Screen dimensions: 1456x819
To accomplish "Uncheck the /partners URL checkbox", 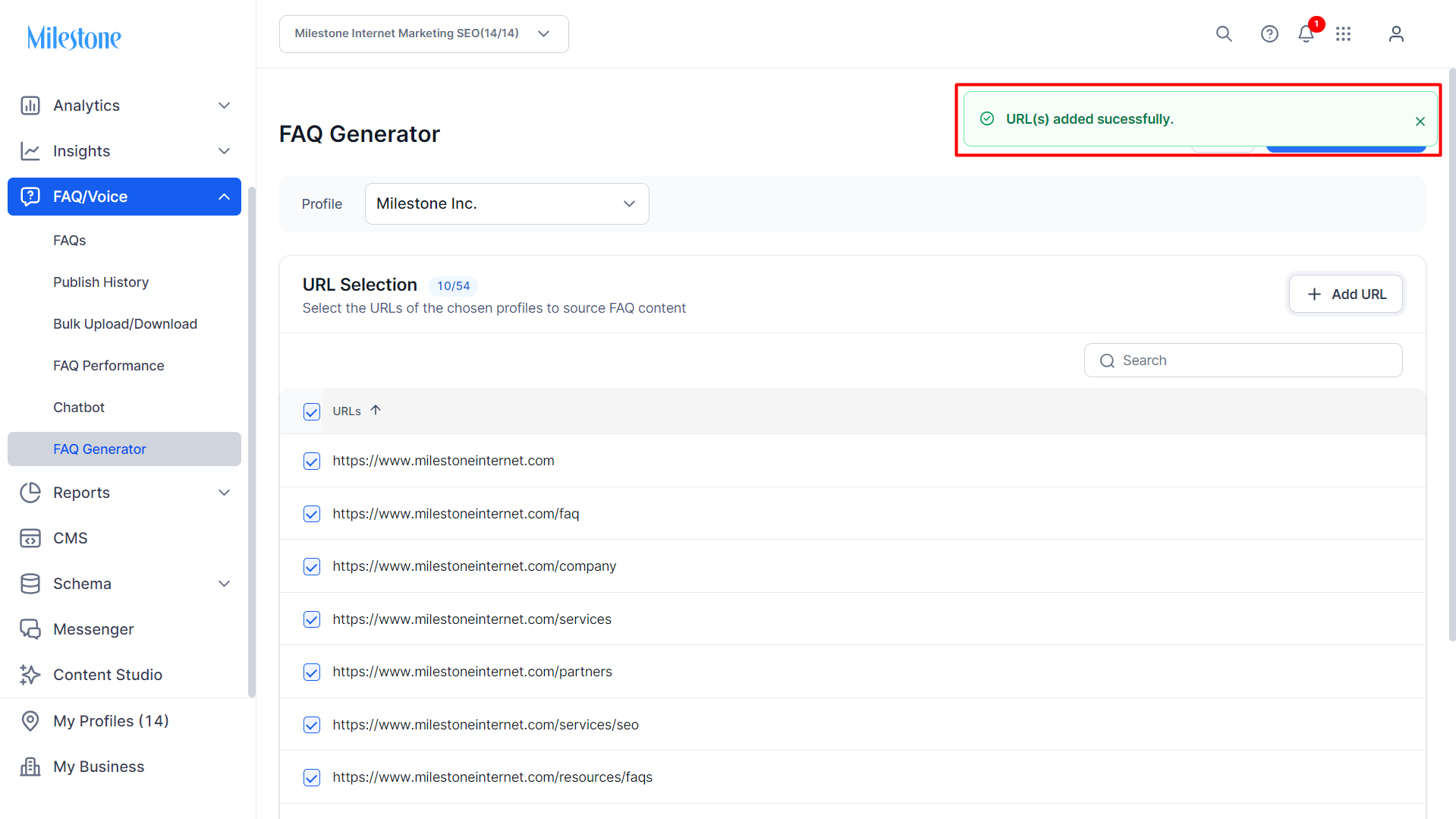I will coord(312,672).
